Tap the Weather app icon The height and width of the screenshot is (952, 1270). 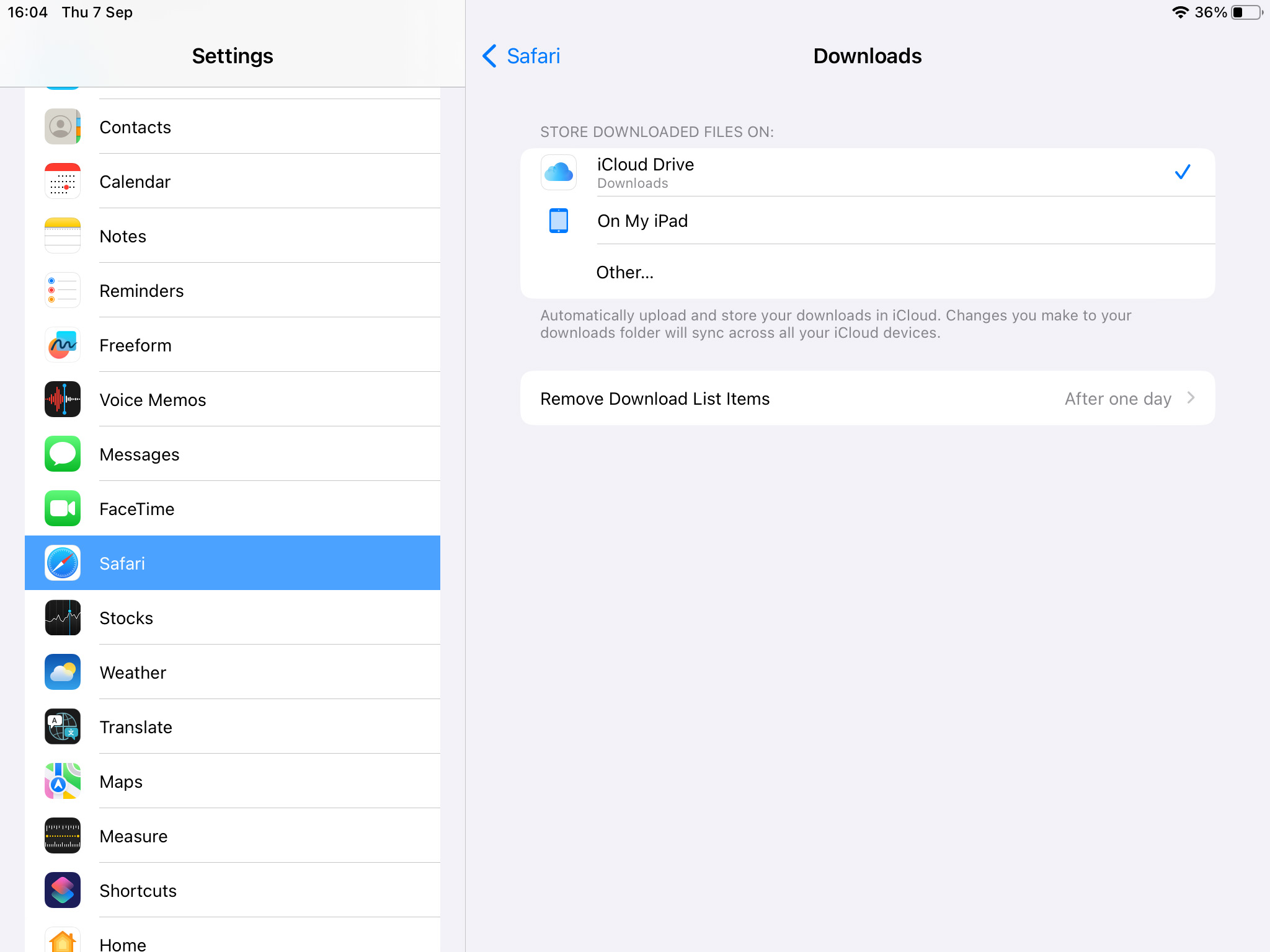click(x=63, y=672)
